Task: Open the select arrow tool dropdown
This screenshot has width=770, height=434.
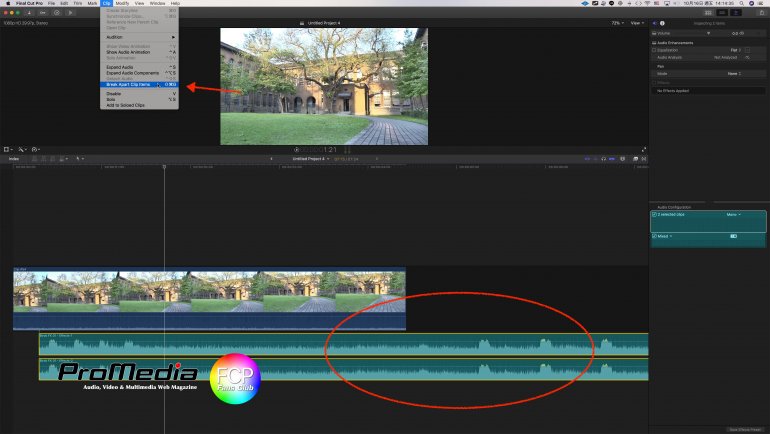Action: pyautogui.click(x=80, y=159)
